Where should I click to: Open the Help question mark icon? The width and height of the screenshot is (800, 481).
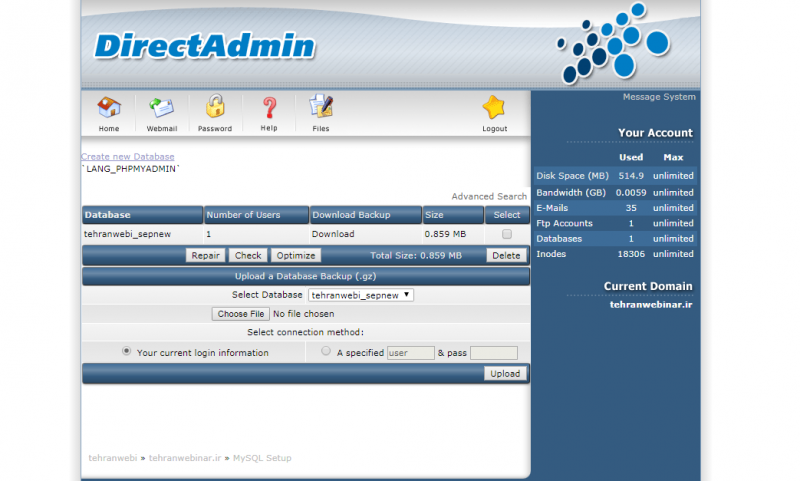pyautogui.click(x=269, y=108)
